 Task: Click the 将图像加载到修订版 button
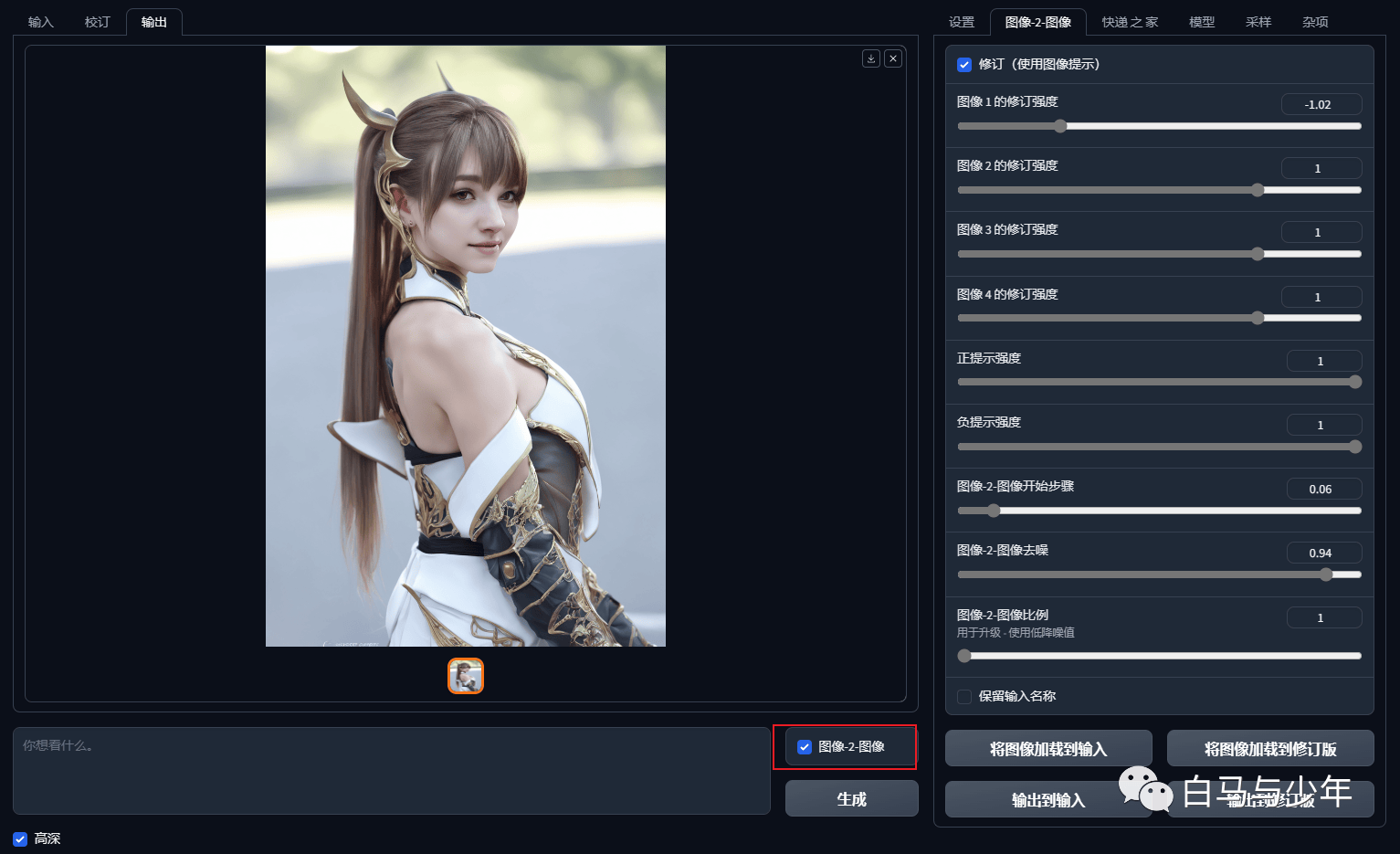pos(1270,749)
